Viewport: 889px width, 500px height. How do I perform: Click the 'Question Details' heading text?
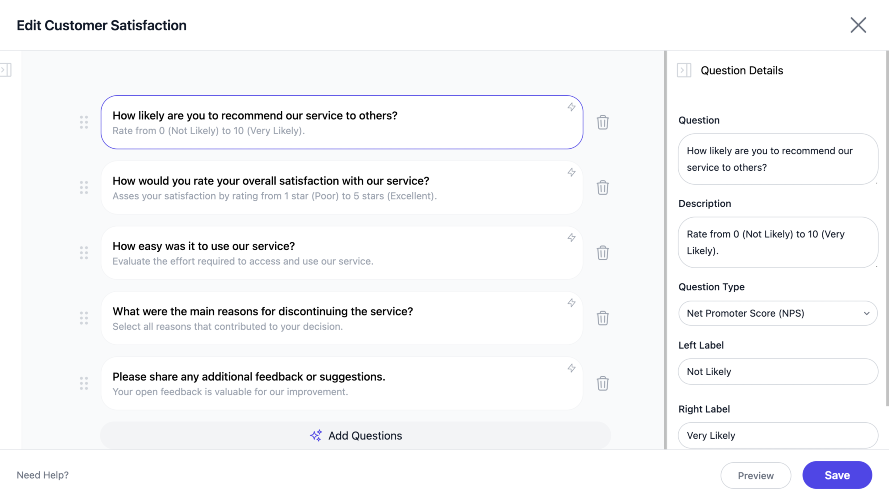(742, 70)
